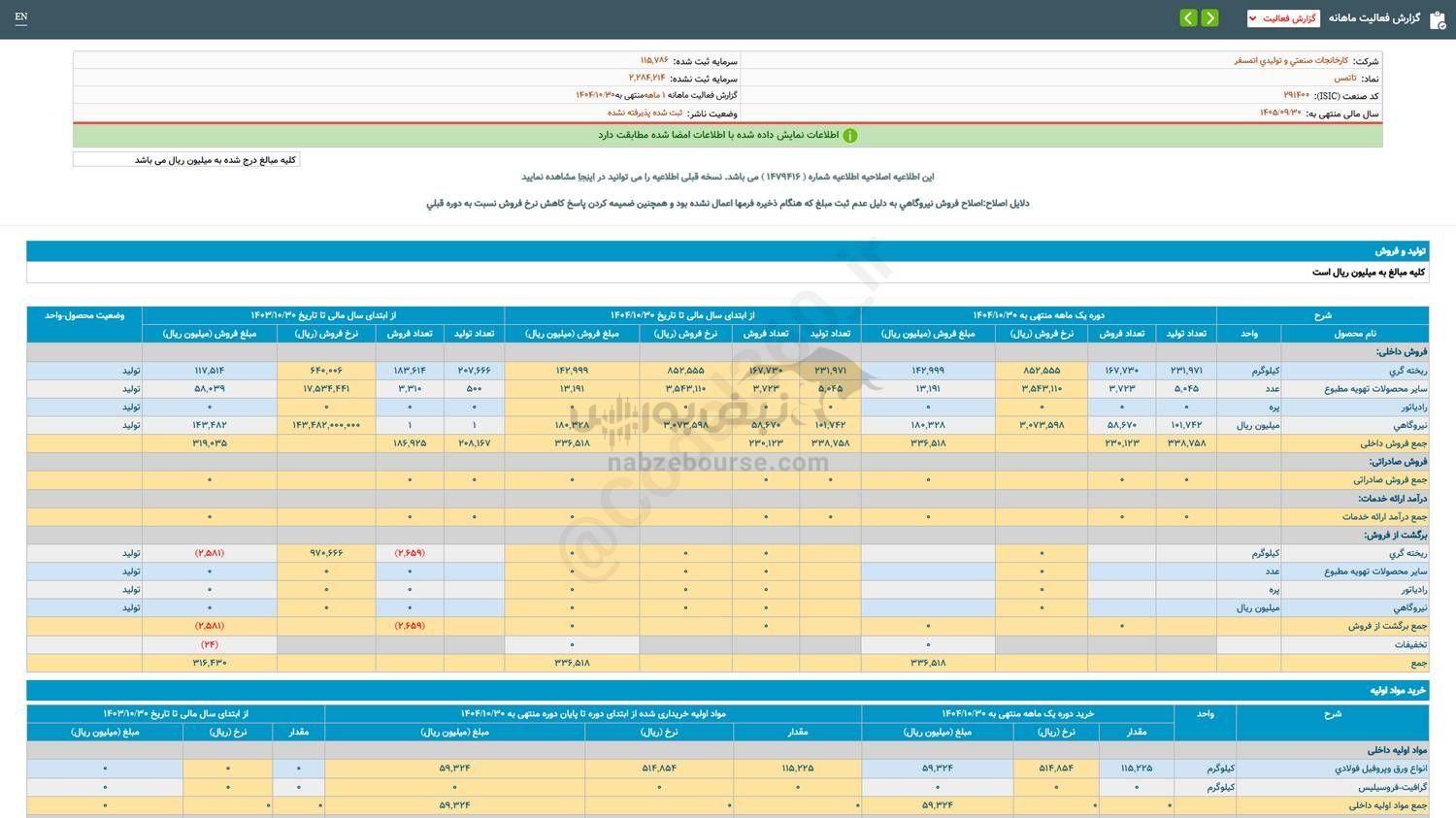Click the green info icon in the confirmation banner

click(849, 135)
